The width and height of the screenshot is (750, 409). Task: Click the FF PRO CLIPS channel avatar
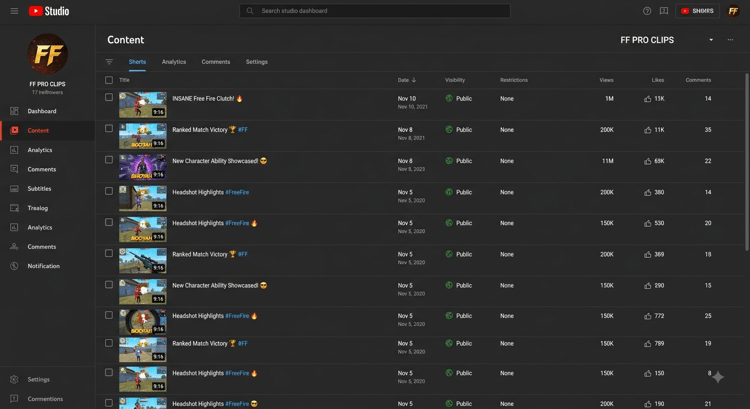(47, 54)
